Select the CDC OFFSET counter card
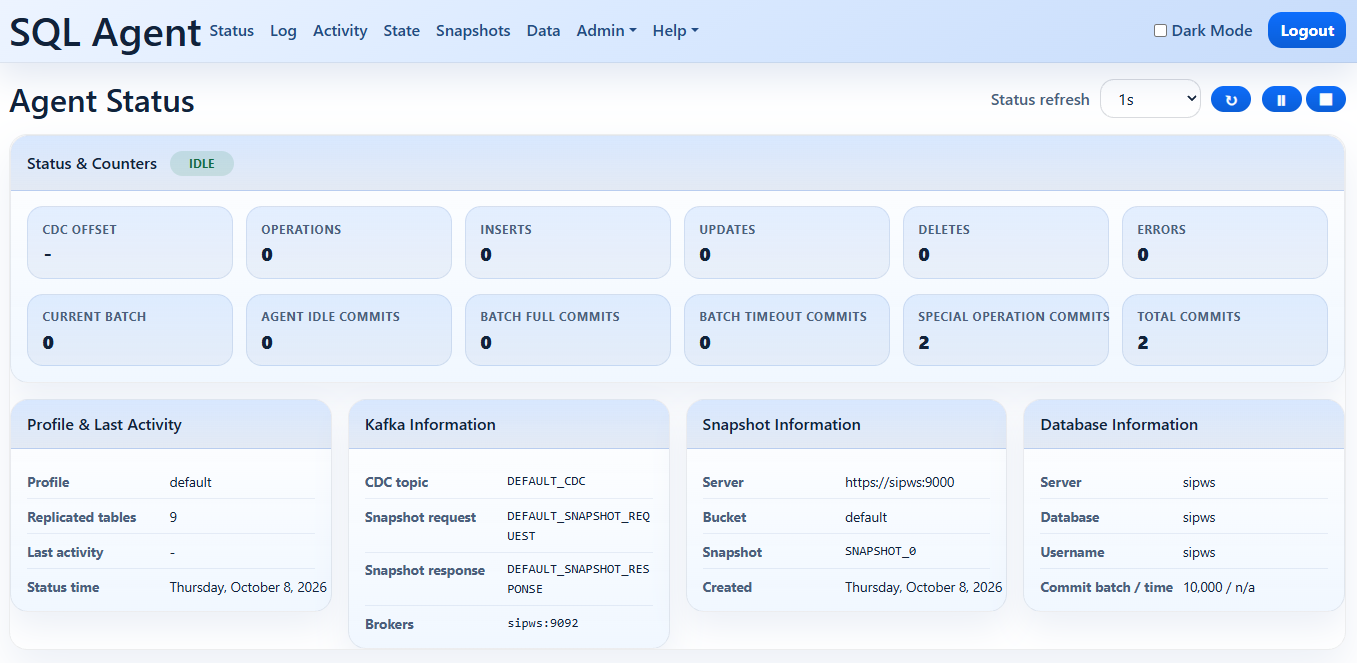Viewport: 1357px width, 663px height. click(130, 242)
